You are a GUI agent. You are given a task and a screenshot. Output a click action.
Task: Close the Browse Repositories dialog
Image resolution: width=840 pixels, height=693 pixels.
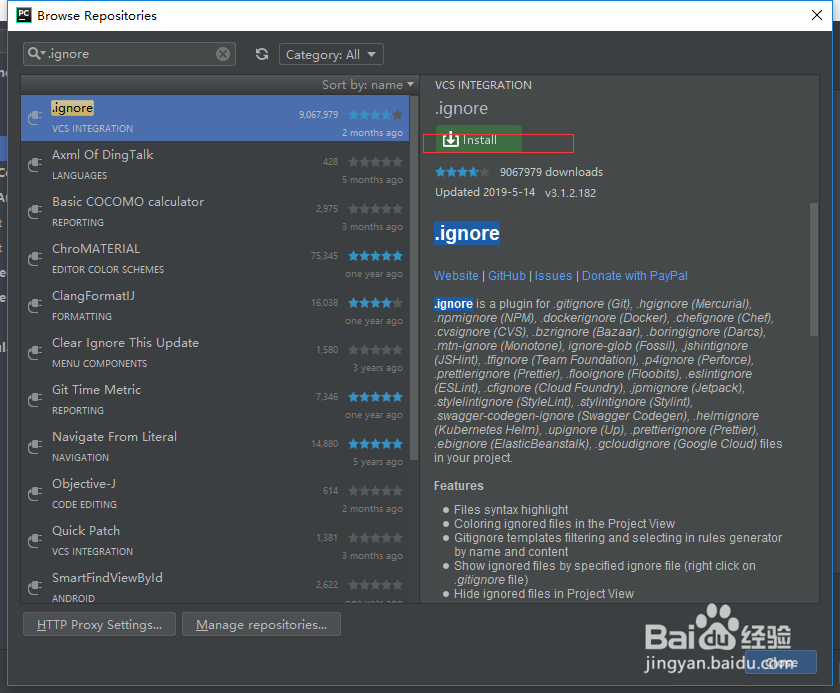tap(816, 15)
